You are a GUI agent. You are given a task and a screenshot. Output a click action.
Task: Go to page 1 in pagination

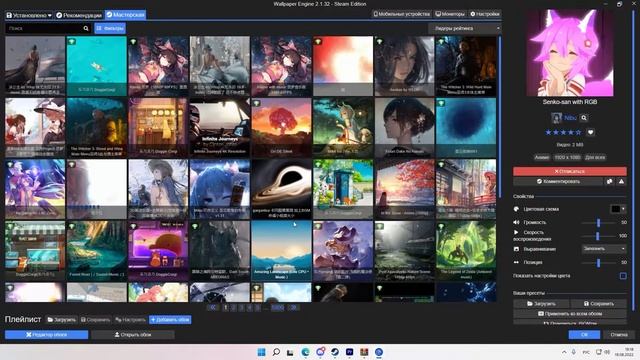(x=225, y=307)
